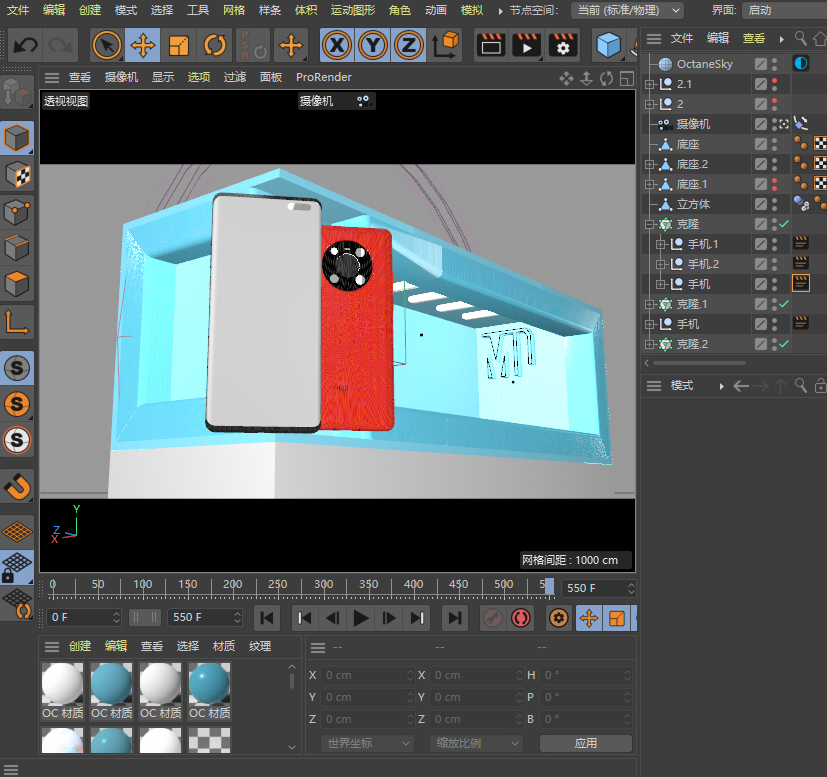Click the Undo arrow icon
Viewport: 827px width, 777px height.
click(x=25, y=45)
